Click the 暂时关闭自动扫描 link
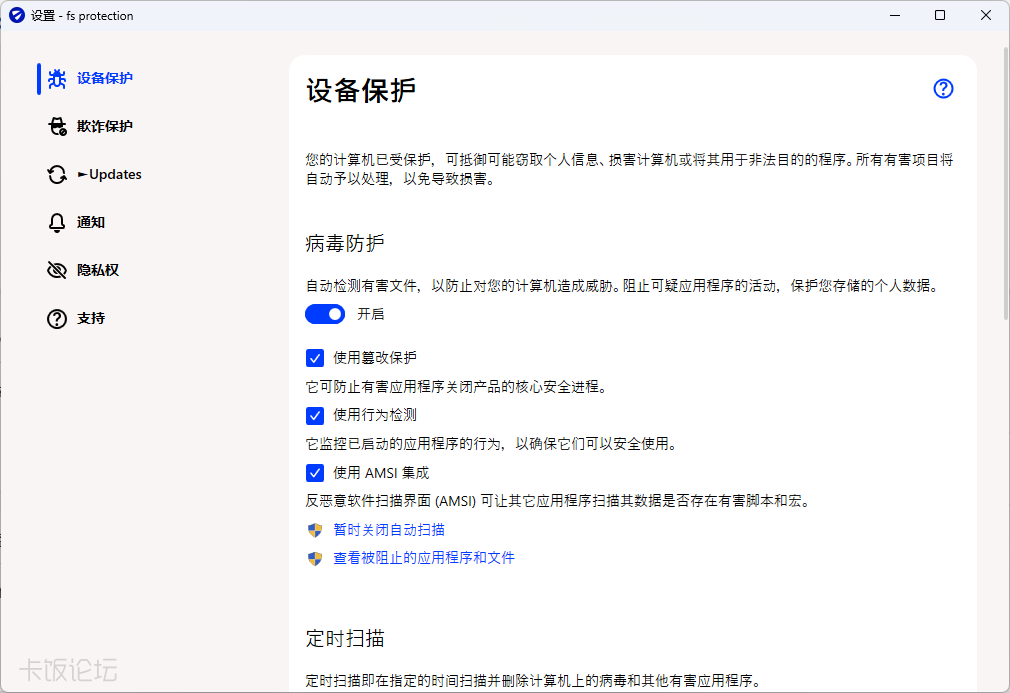 389,530
